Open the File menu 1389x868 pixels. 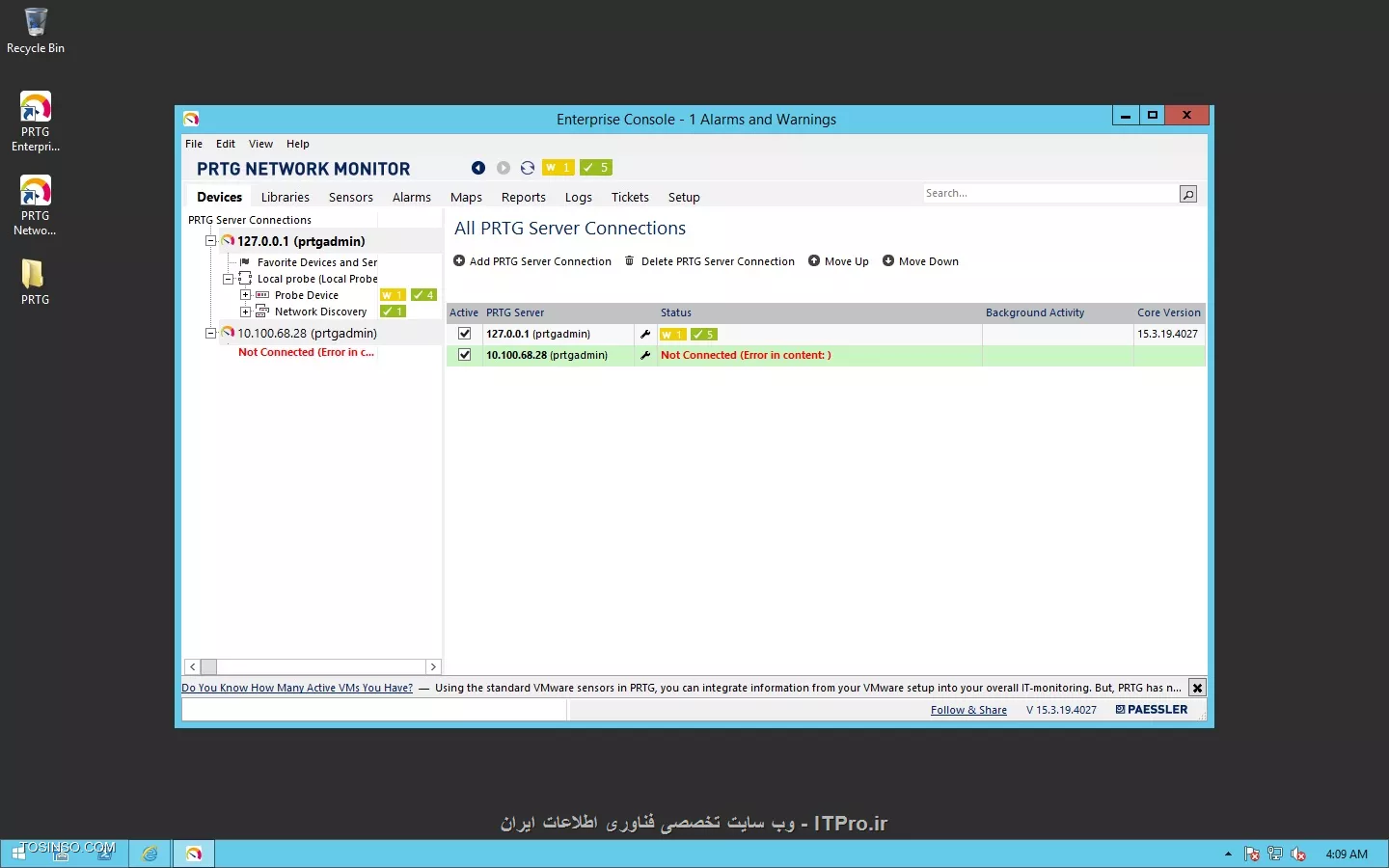[194, 144]
